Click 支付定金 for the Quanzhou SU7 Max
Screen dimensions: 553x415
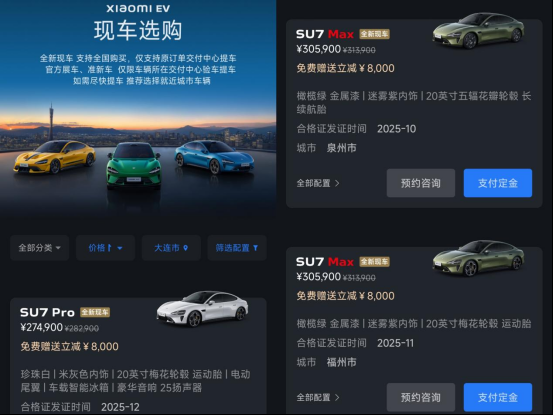coord(498,183)
